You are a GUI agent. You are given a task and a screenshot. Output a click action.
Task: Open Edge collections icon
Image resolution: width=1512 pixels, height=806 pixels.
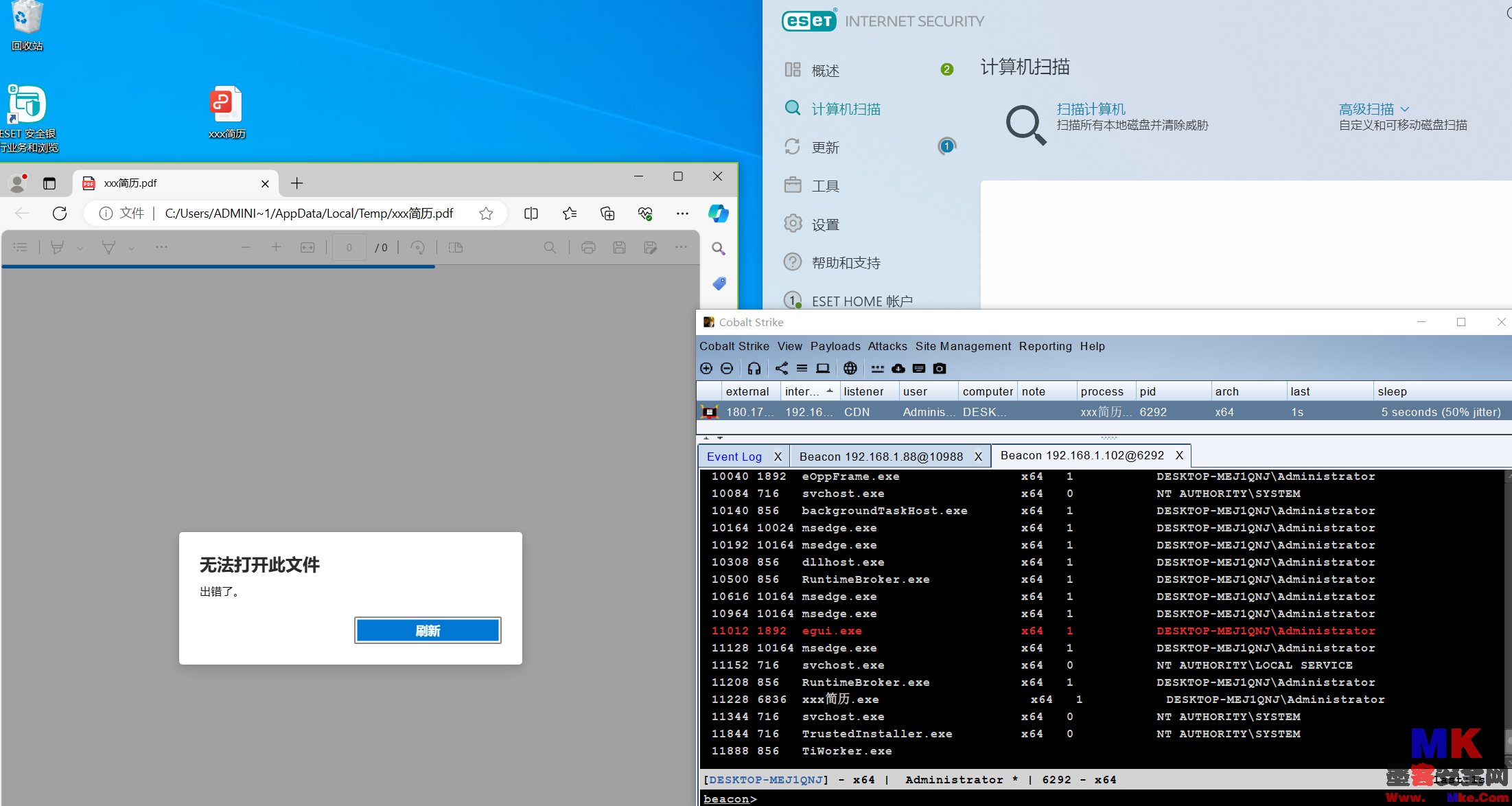coord(607,214)
